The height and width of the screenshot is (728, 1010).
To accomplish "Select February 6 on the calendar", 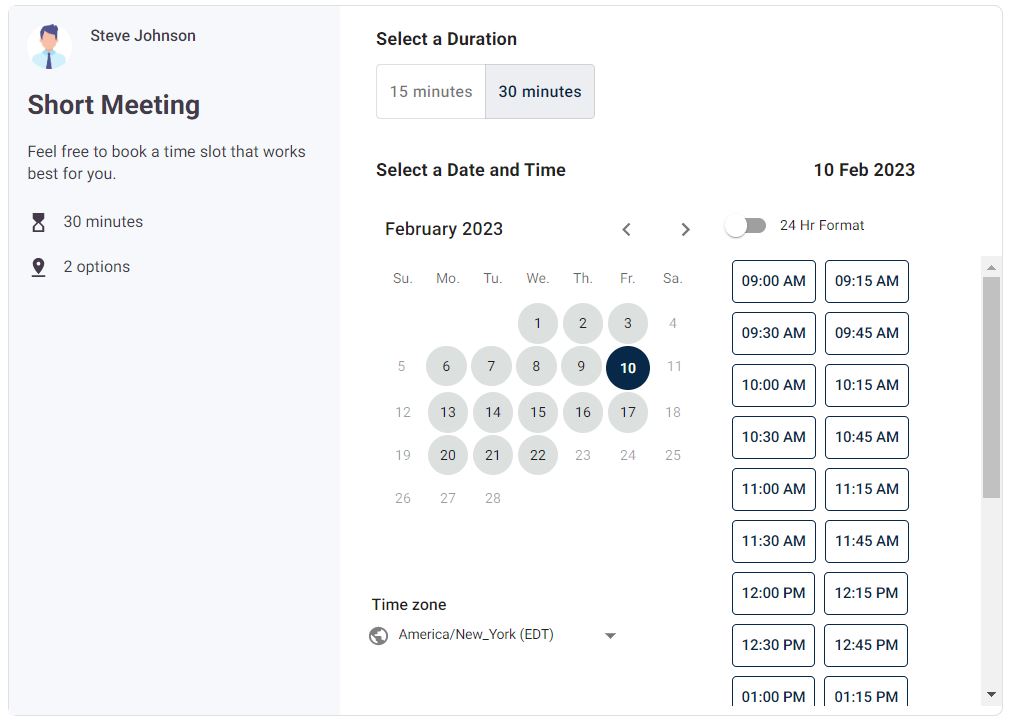I will pos(446,367).
